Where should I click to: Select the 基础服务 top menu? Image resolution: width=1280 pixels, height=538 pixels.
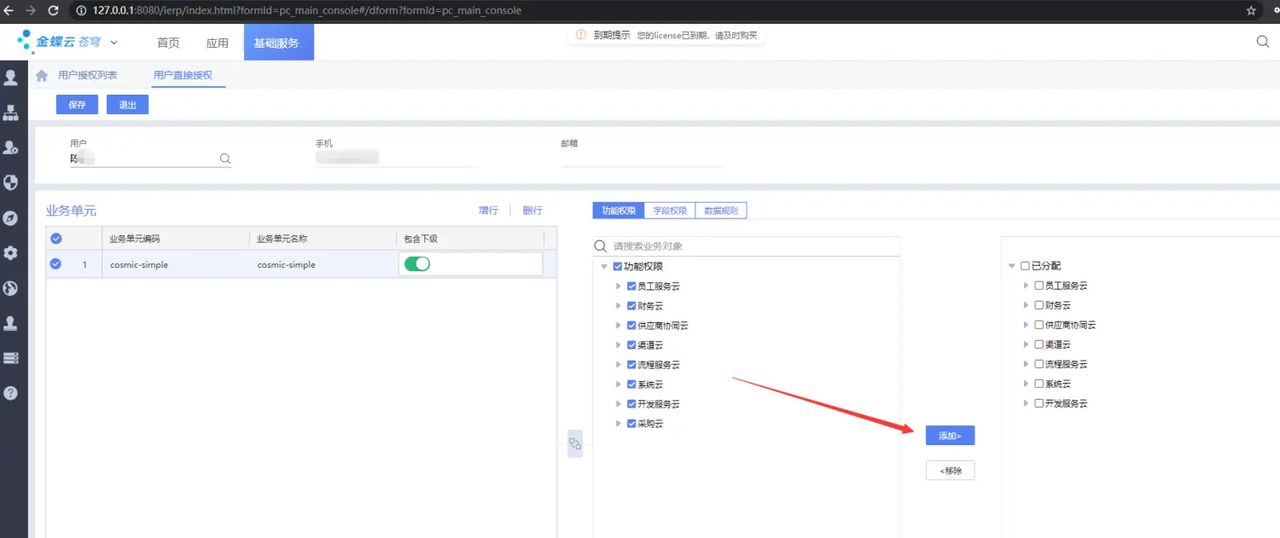[x=276, y=43]
